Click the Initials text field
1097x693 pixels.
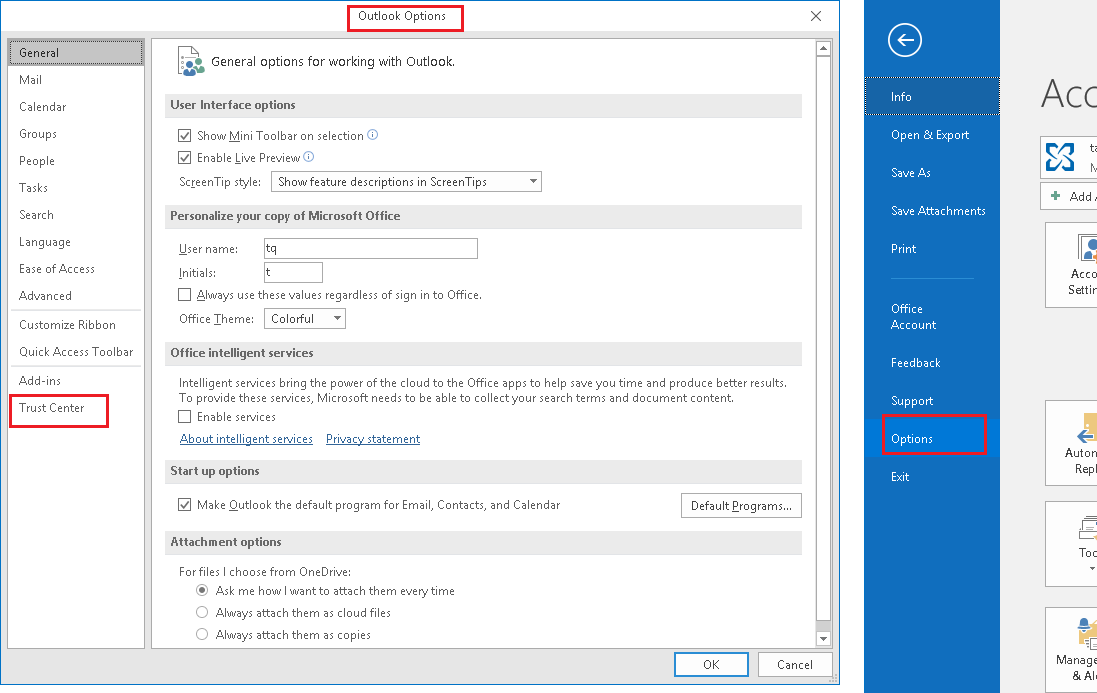coord(293,272)
